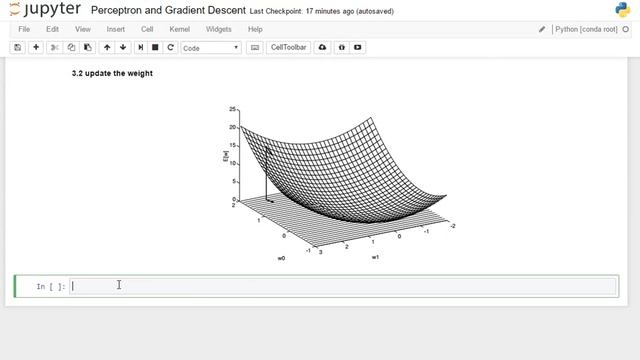This screenshot has width=640, height=360.
Task: Click the 3D error surface plot image
Action: [339, 183]
